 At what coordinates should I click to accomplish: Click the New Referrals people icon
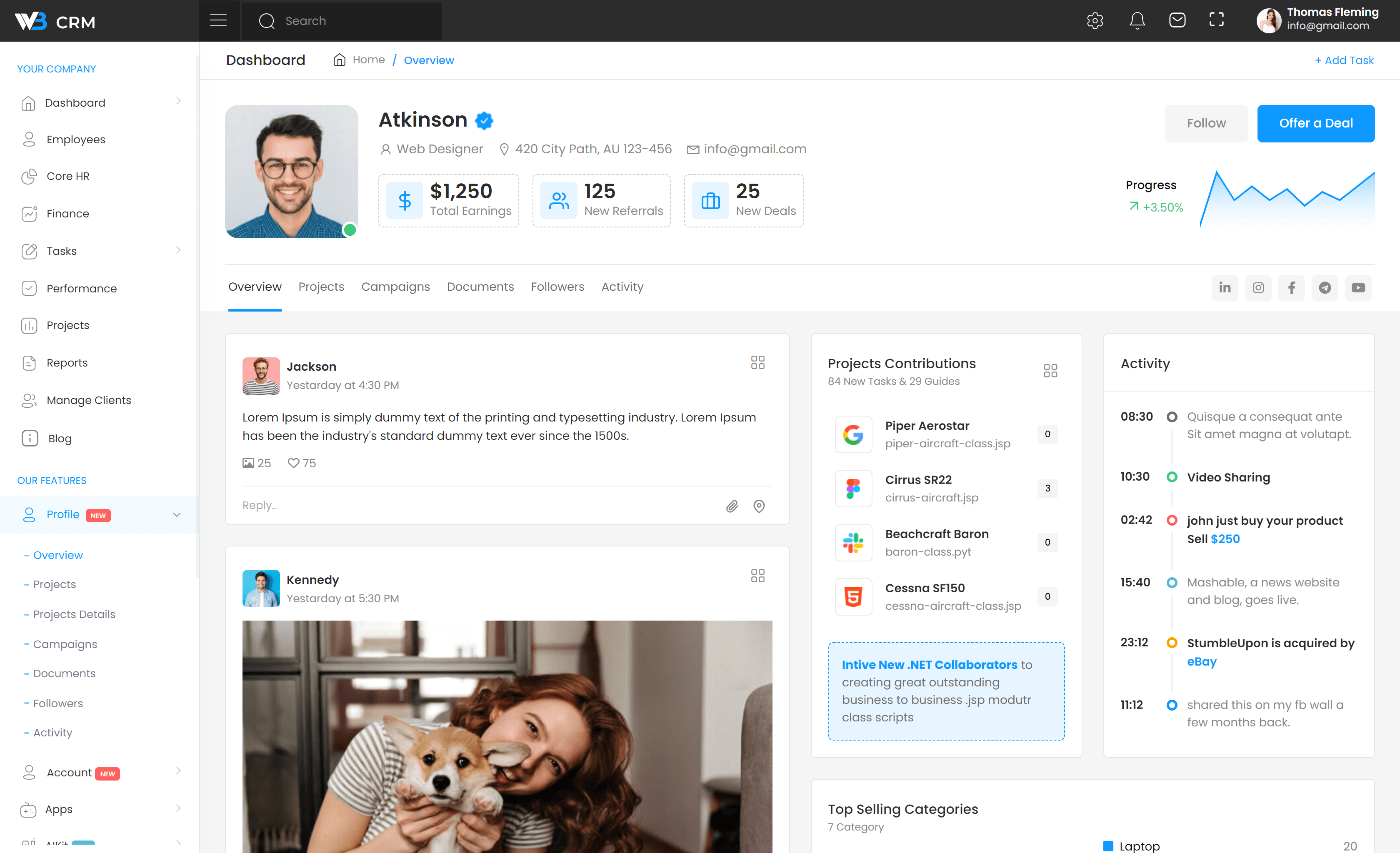559,200
